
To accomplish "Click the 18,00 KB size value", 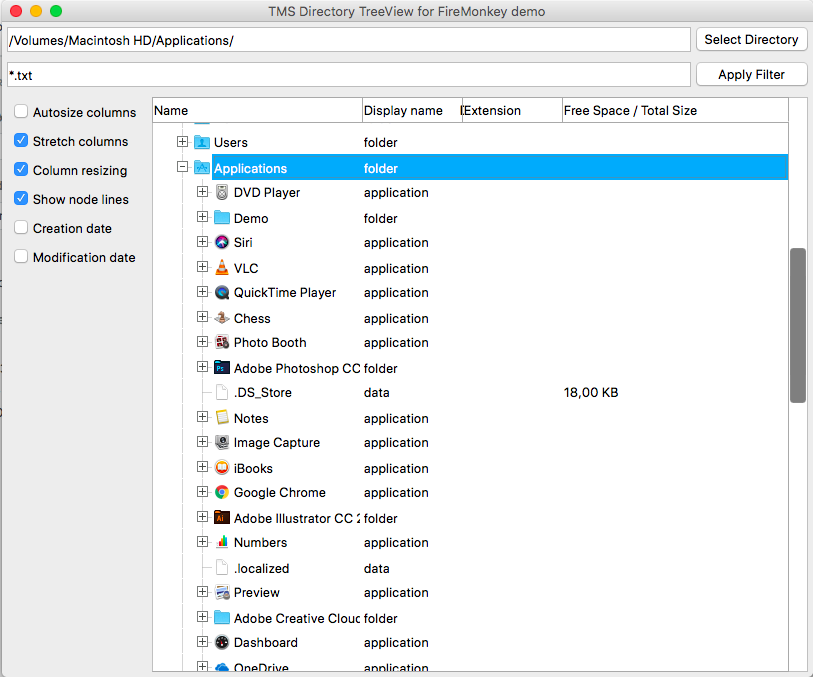I will pos(591,392).
